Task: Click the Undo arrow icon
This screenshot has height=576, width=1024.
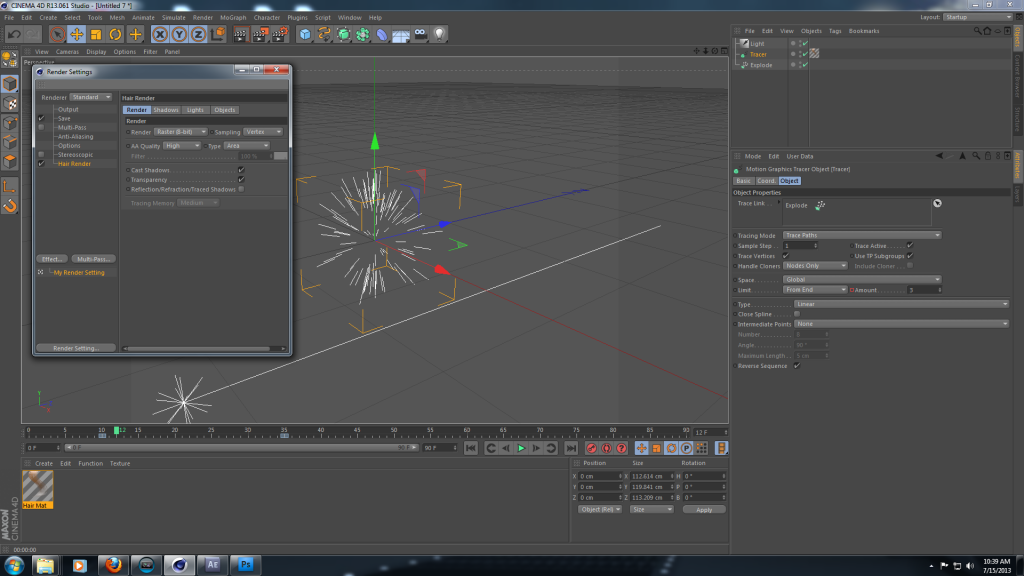Action: (14, 35)
